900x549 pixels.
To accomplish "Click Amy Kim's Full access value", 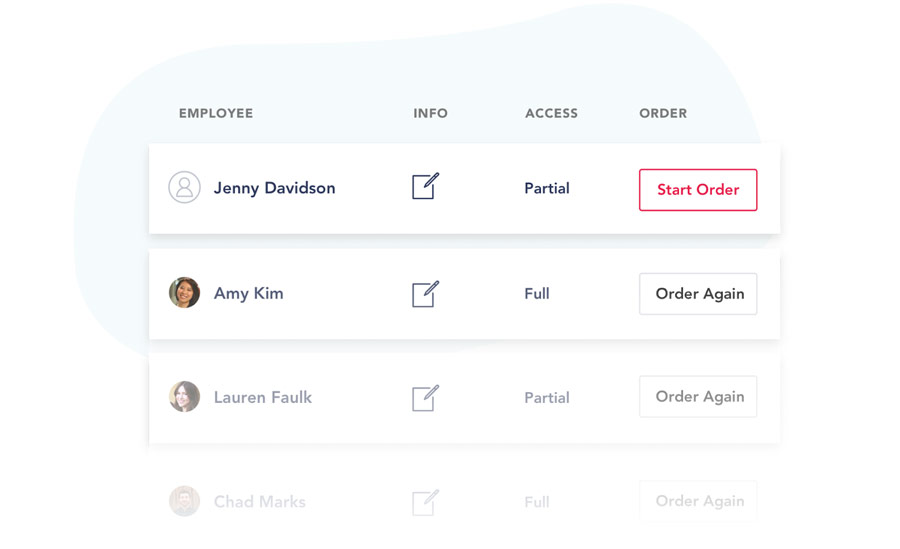I will point(537,294).
